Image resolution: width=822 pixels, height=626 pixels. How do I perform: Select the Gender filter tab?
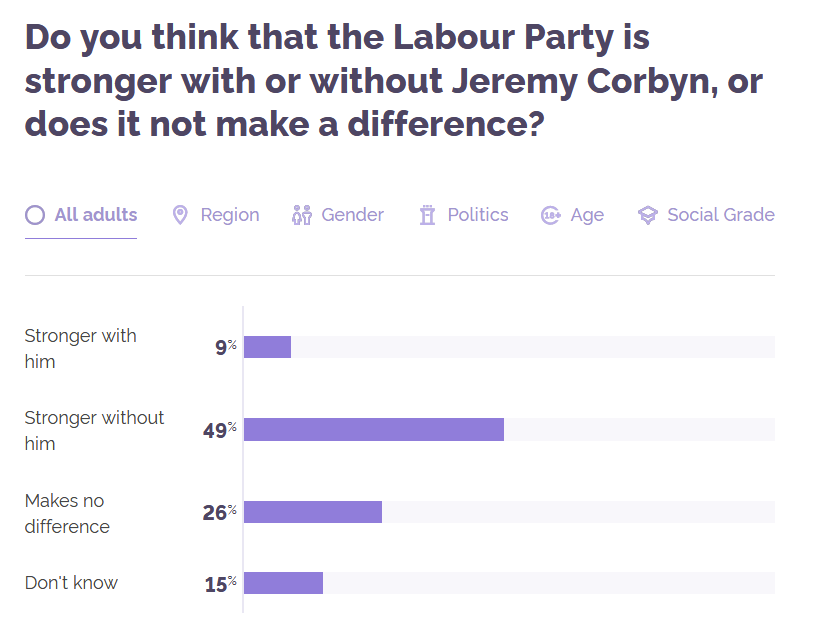338,215
